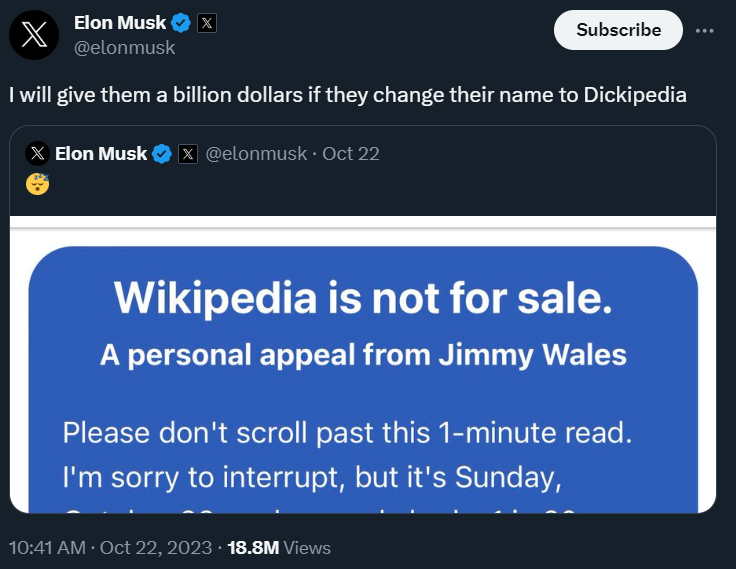Screen dimensions: 736x569
Task: Click the blue verified badge beside the top name
Action: (181, 22)
